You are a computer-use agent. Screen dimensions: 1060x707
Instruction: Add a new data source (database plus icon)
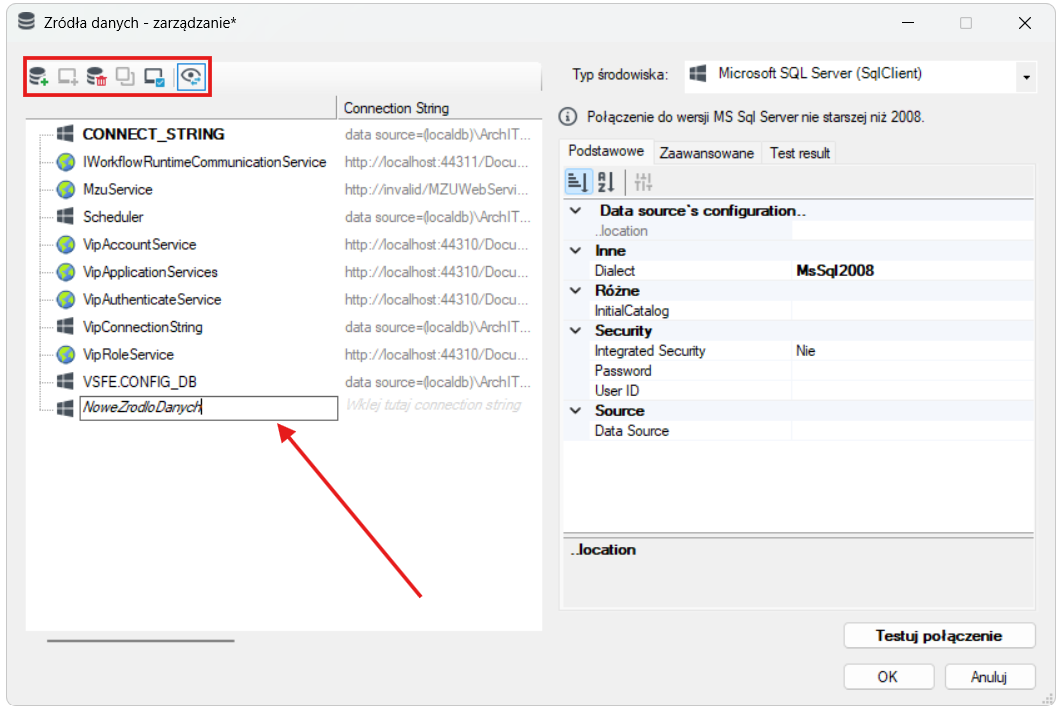[39, 76]
